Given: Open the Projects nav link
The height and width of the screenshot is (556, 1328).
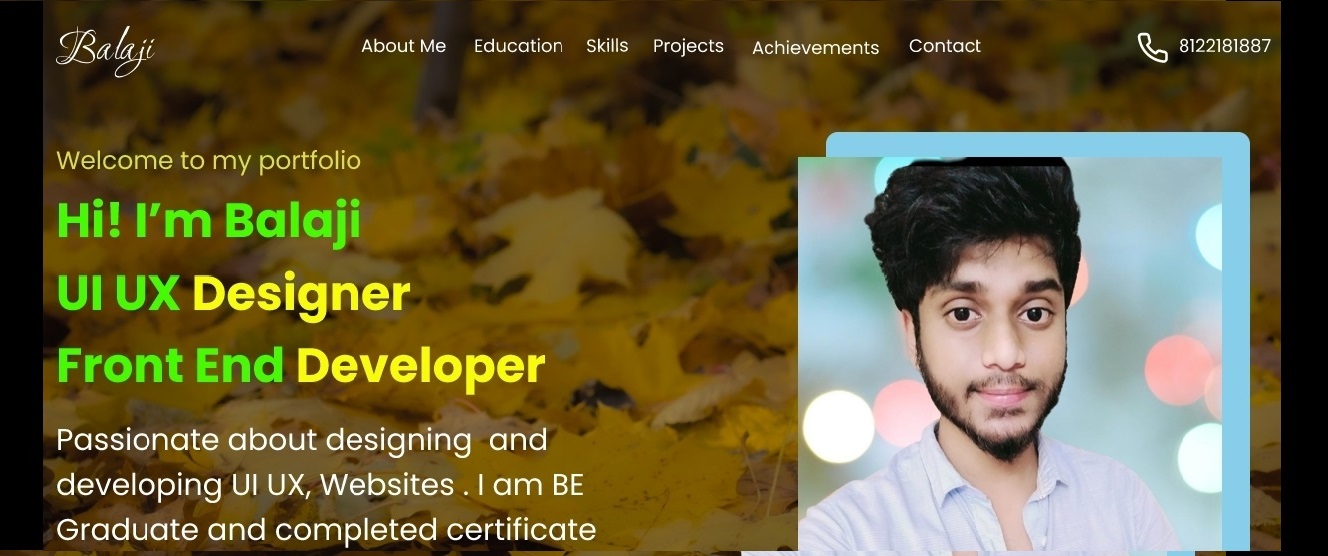Looking at the screenshot, I should [x=688, y=47].
